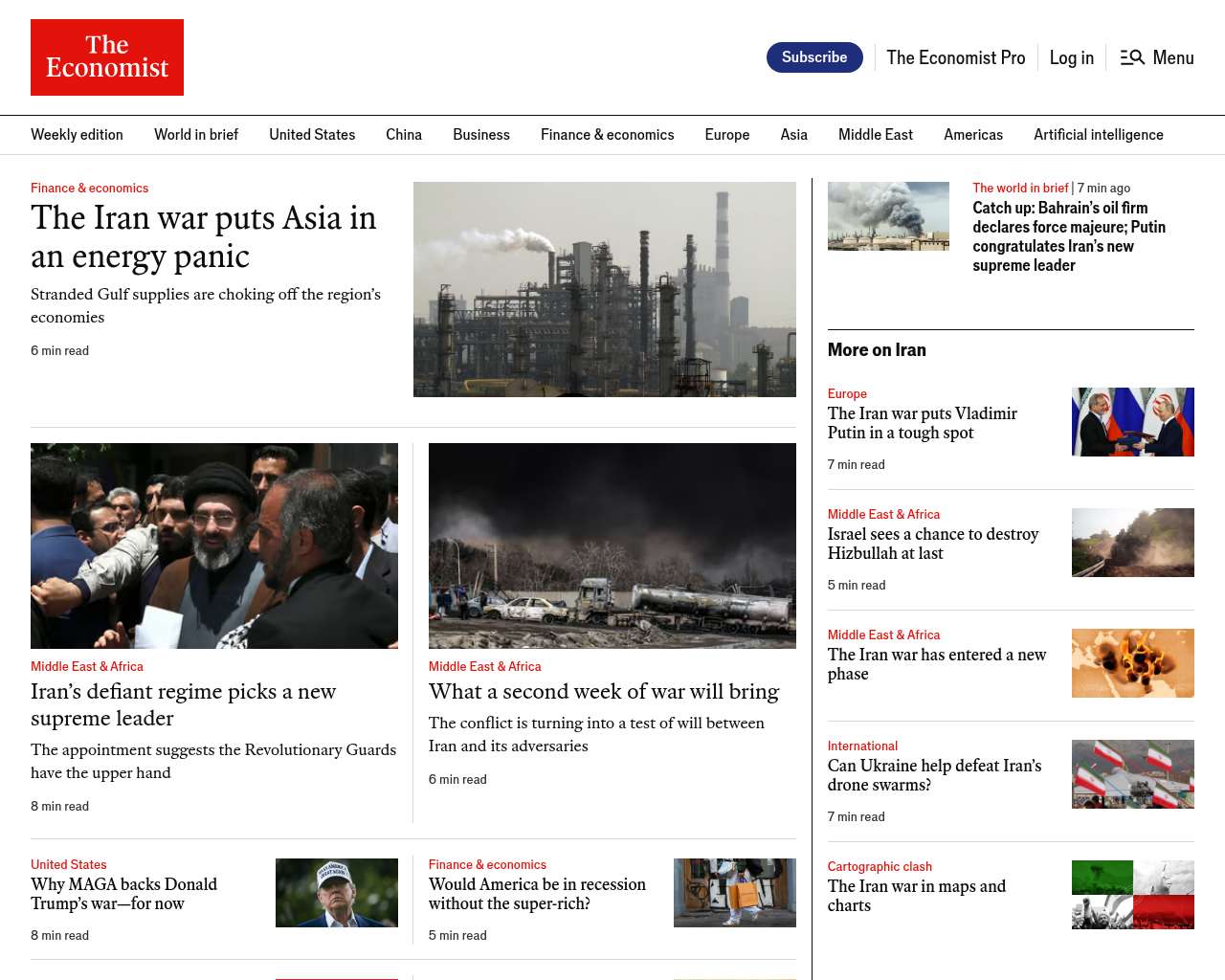Open the burned tanker truck photo

point(612,546)
